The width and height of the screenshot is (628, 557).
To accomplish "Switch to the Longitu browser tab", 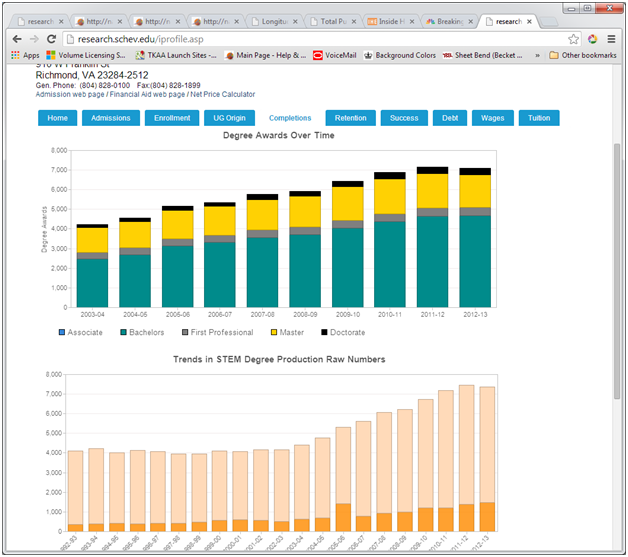I will pos(271,20).
